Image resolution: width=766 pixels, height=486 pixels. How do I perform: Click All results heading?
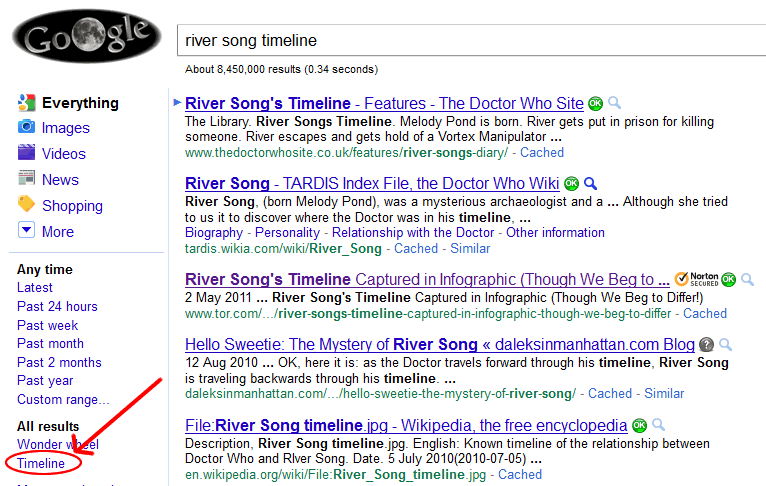48,426
